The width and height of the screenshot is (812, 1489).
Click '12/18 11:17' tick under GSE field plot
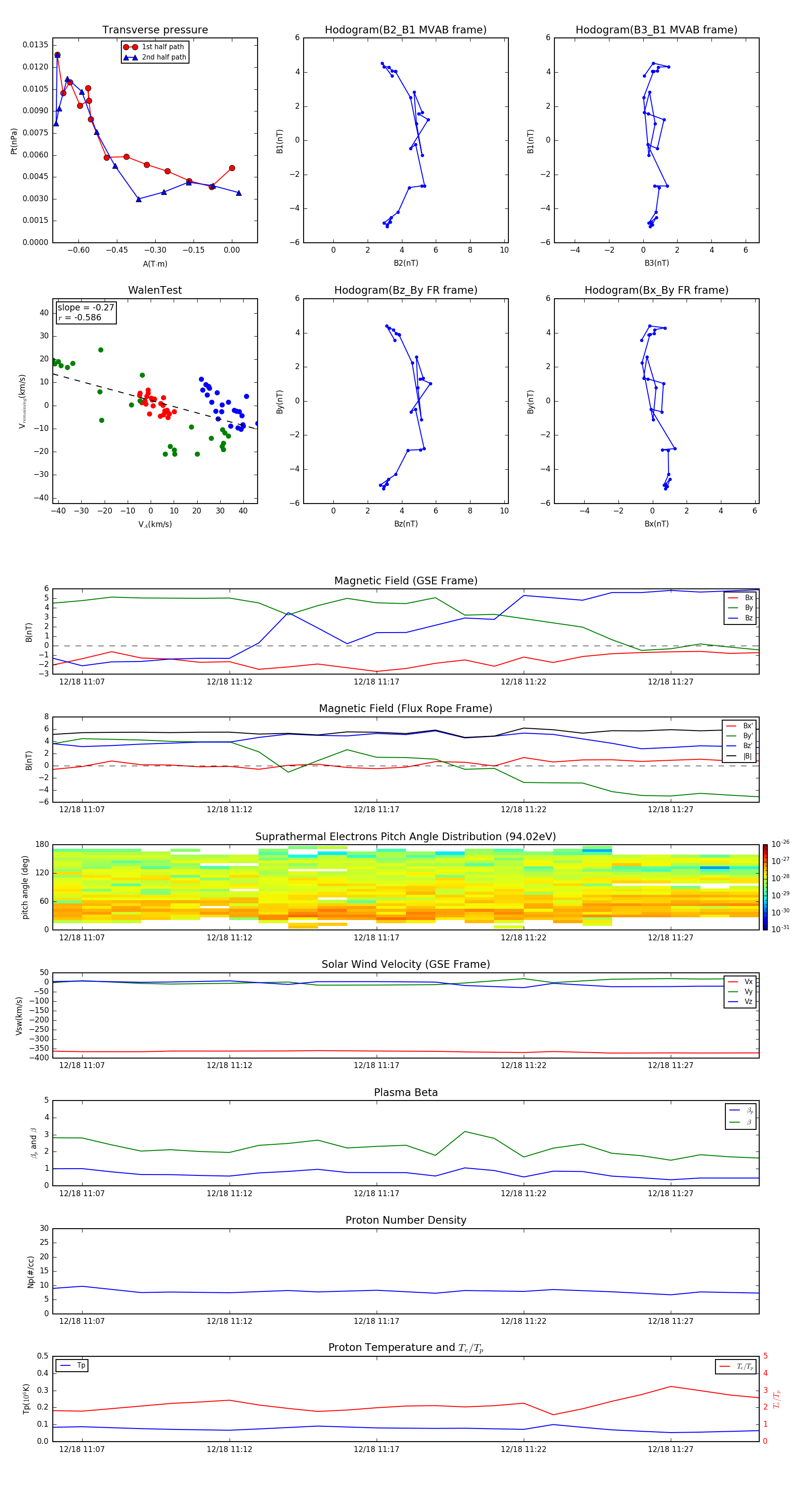click(376, 682)
